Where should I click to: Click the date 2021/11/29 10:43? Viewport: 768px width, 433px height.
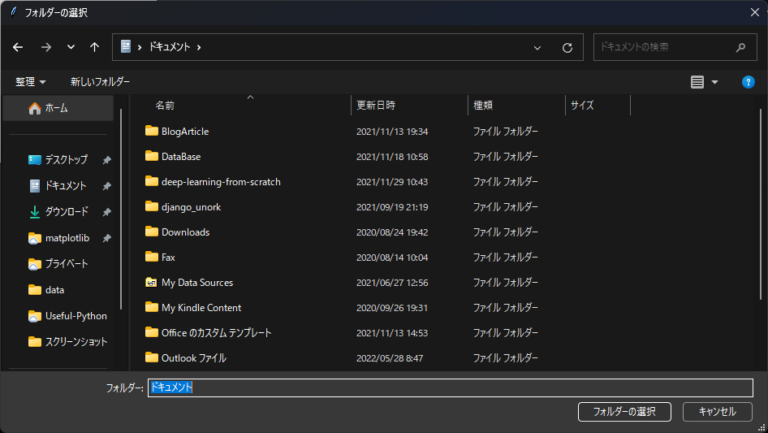pos(392,182)
